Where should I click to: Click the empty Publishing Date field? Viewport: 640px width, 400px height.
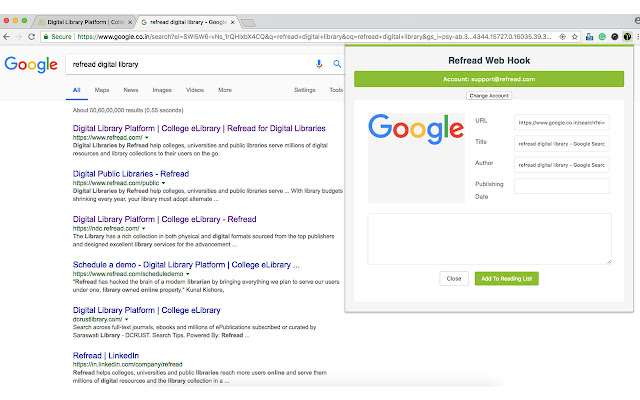(562, 186)
